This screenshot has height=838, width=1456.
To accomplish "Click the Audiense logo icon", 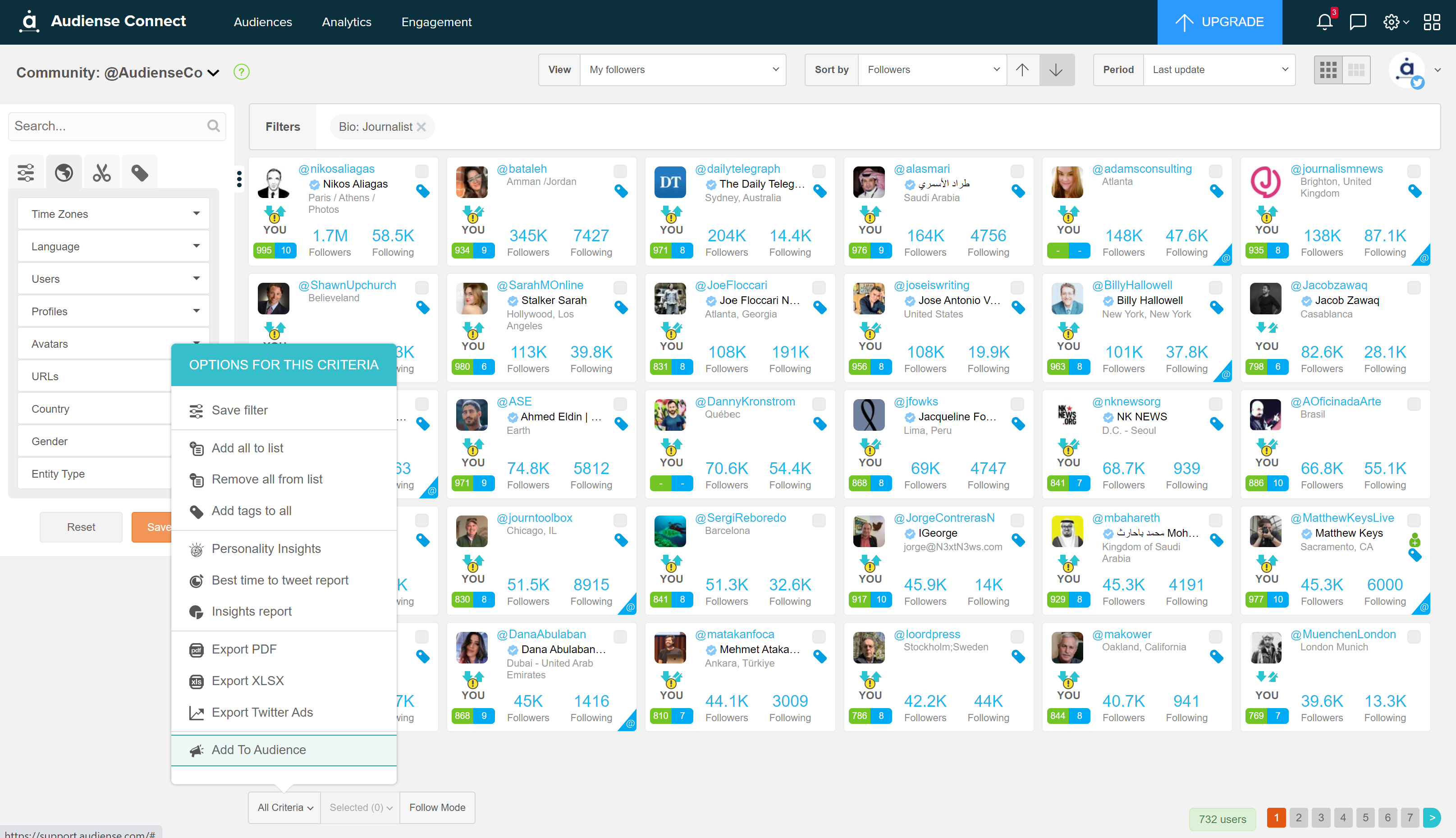I will pos(29,21).
